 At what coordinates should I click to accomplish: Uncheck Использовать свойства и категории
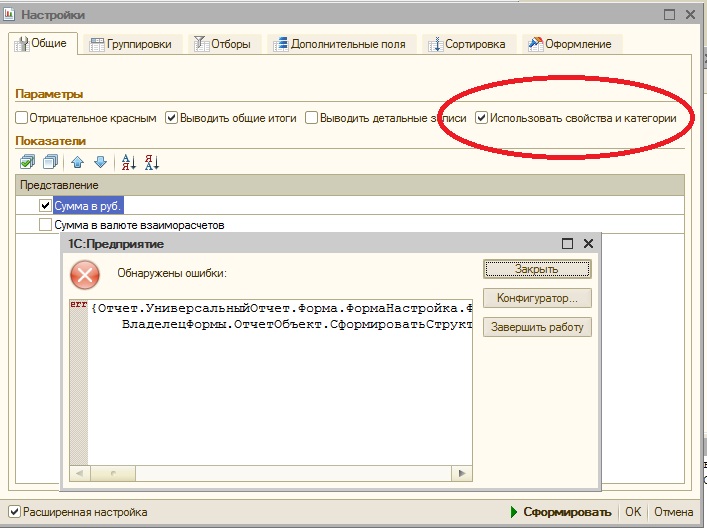pos(482,118)
